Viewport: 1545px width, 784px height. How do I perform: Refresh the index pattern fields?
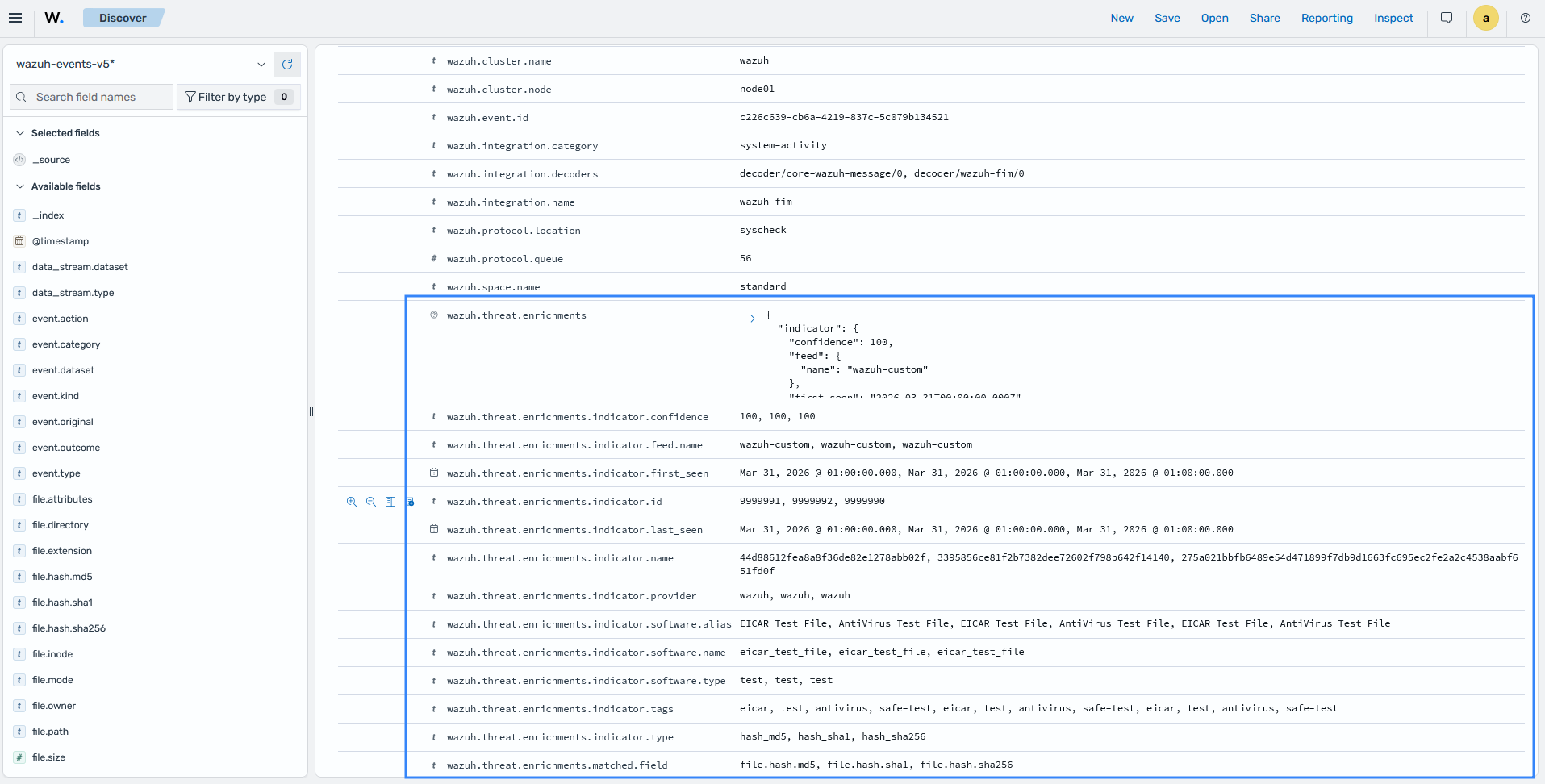(287, 65)
